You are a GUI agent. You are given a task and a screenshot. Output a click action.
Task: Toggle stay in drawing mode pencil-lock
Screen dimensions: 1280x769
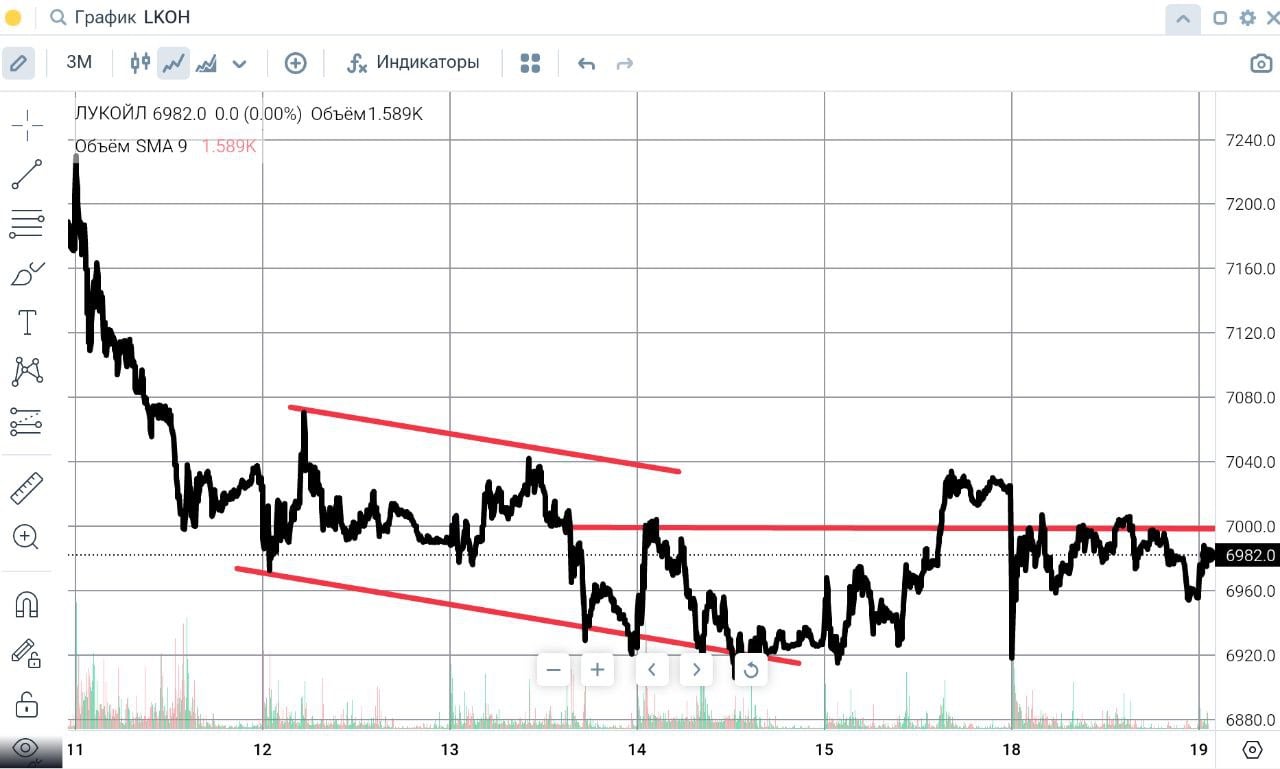coord(27,654)
